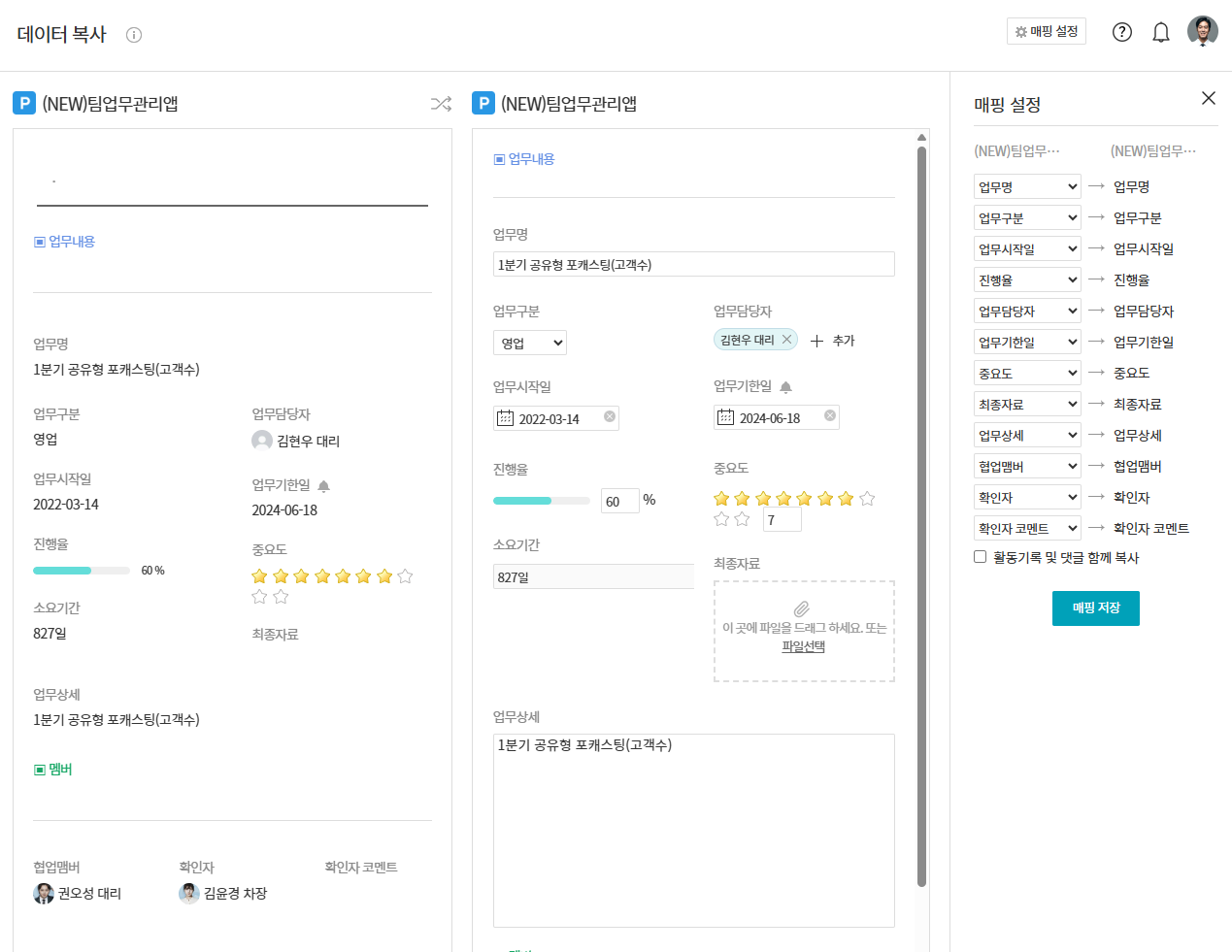Close the 매핑 설정 panel

(1208, 98)
